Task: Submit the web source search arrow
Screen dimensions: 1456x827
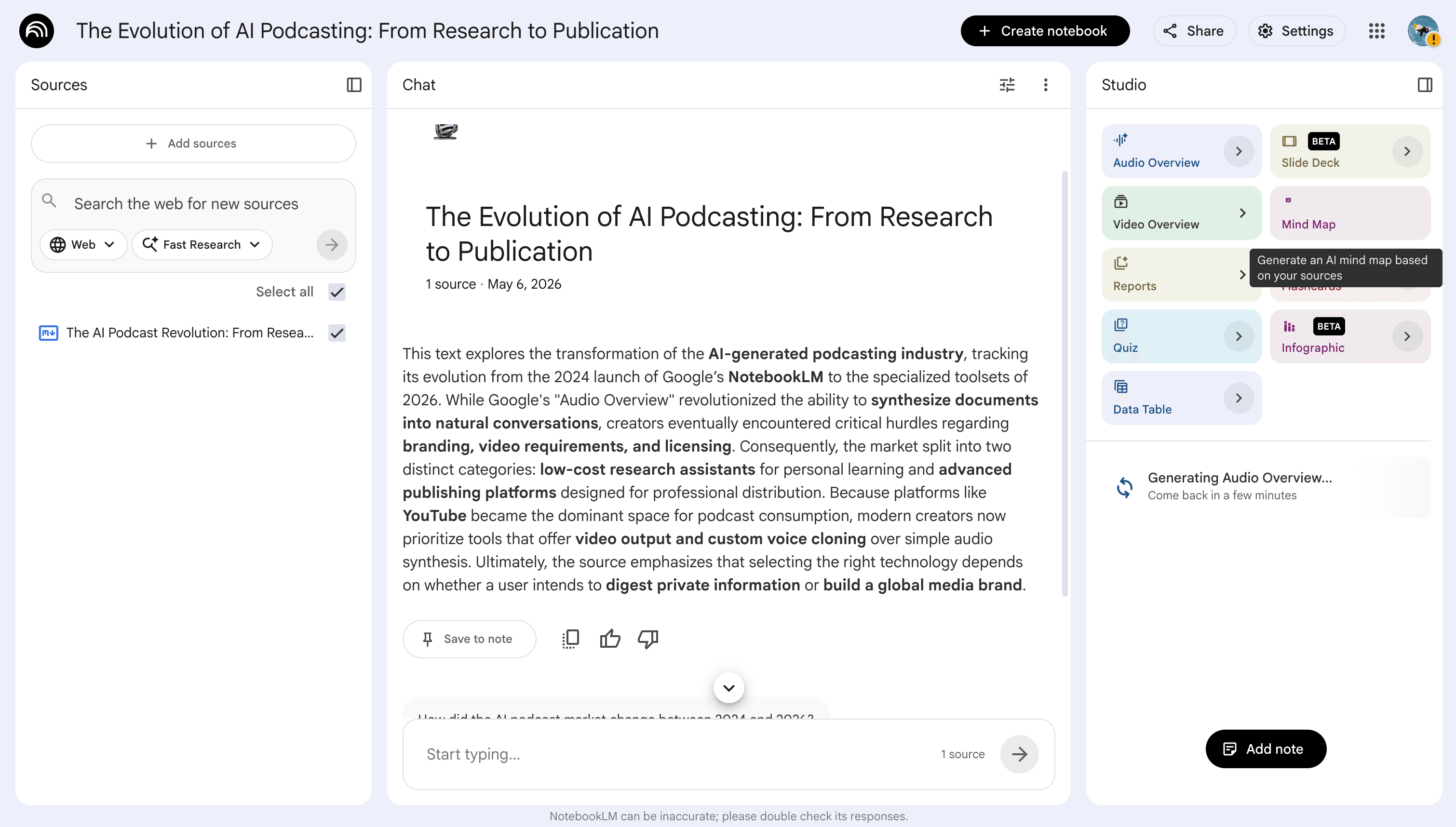Action: tap(332, 245)
